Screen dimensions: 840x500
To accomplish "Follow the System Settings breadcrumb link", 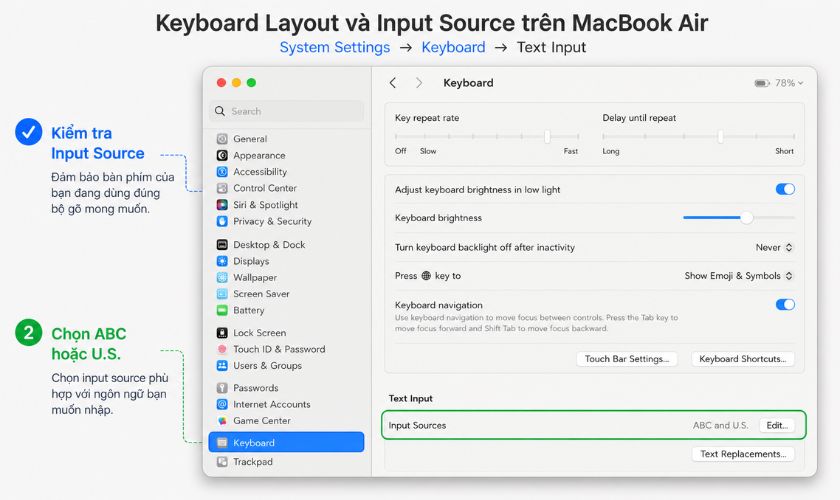I will point(335,47).
